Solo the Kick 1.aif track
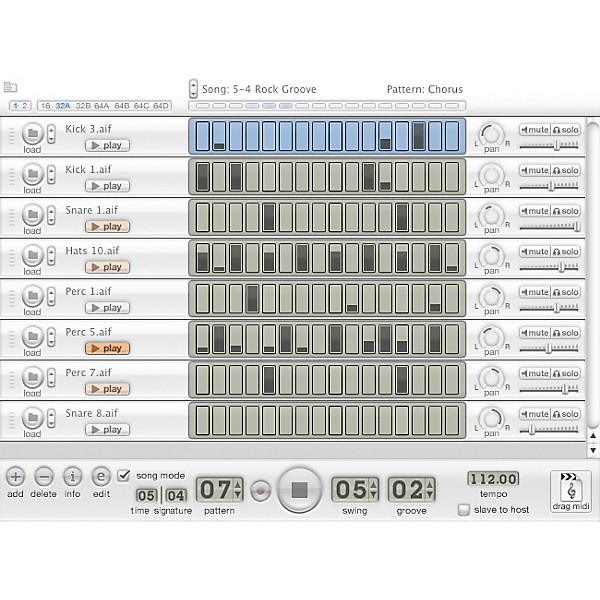 pyautogui.click(x=566, y=171)
